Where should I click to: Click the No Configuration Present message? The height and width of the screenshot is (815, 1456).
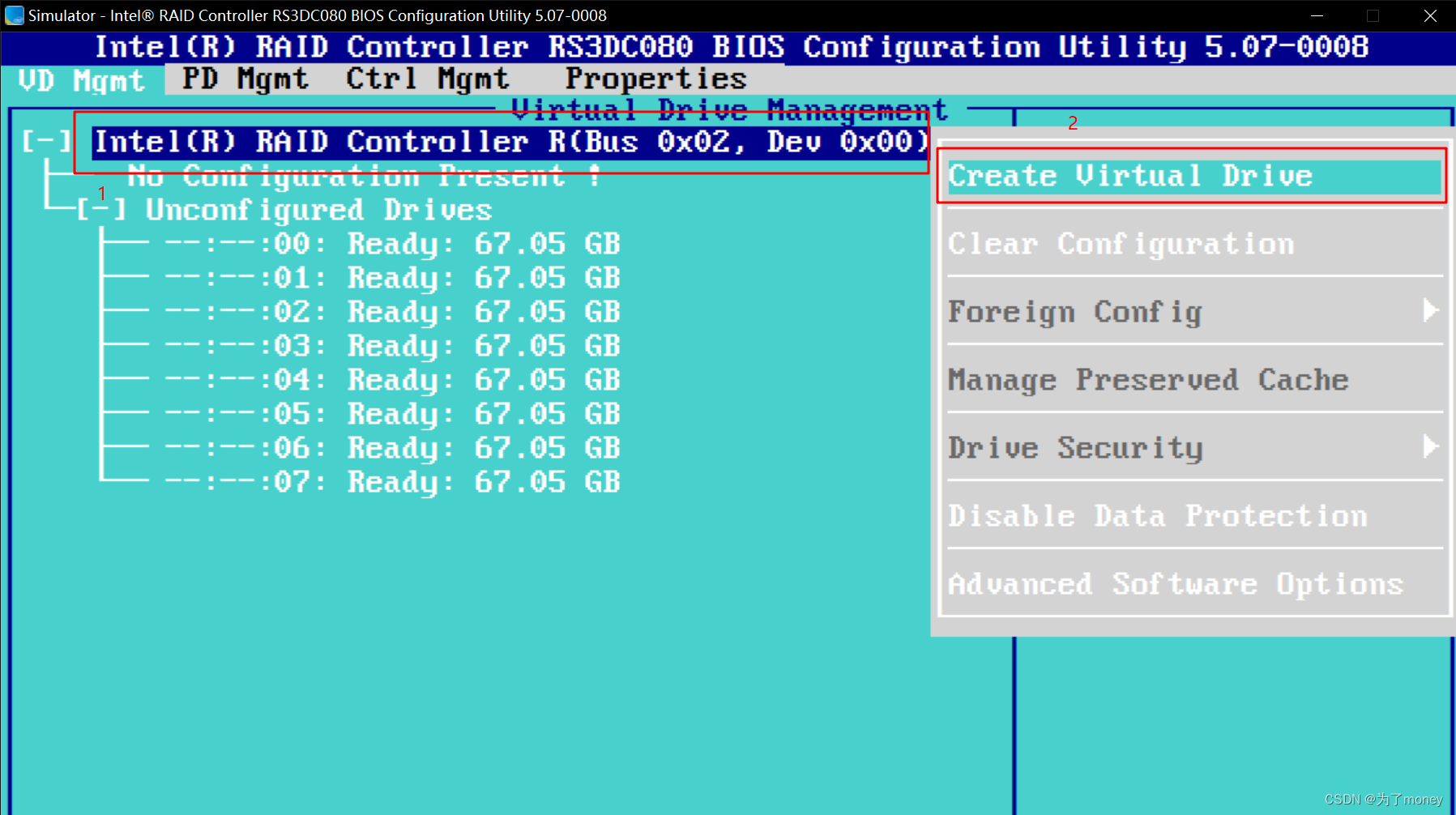tap(364, 175)
